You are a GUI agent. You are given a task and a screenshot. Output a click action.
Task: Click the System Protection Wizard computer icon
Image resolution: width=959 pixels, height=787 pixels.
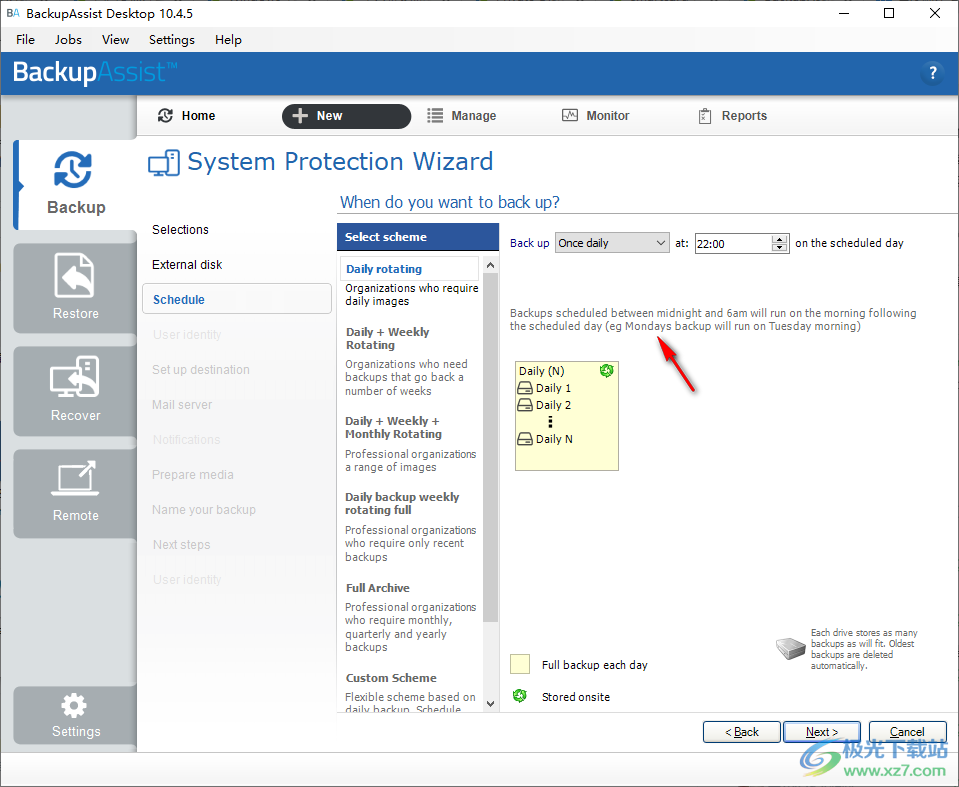pos(164,163)
